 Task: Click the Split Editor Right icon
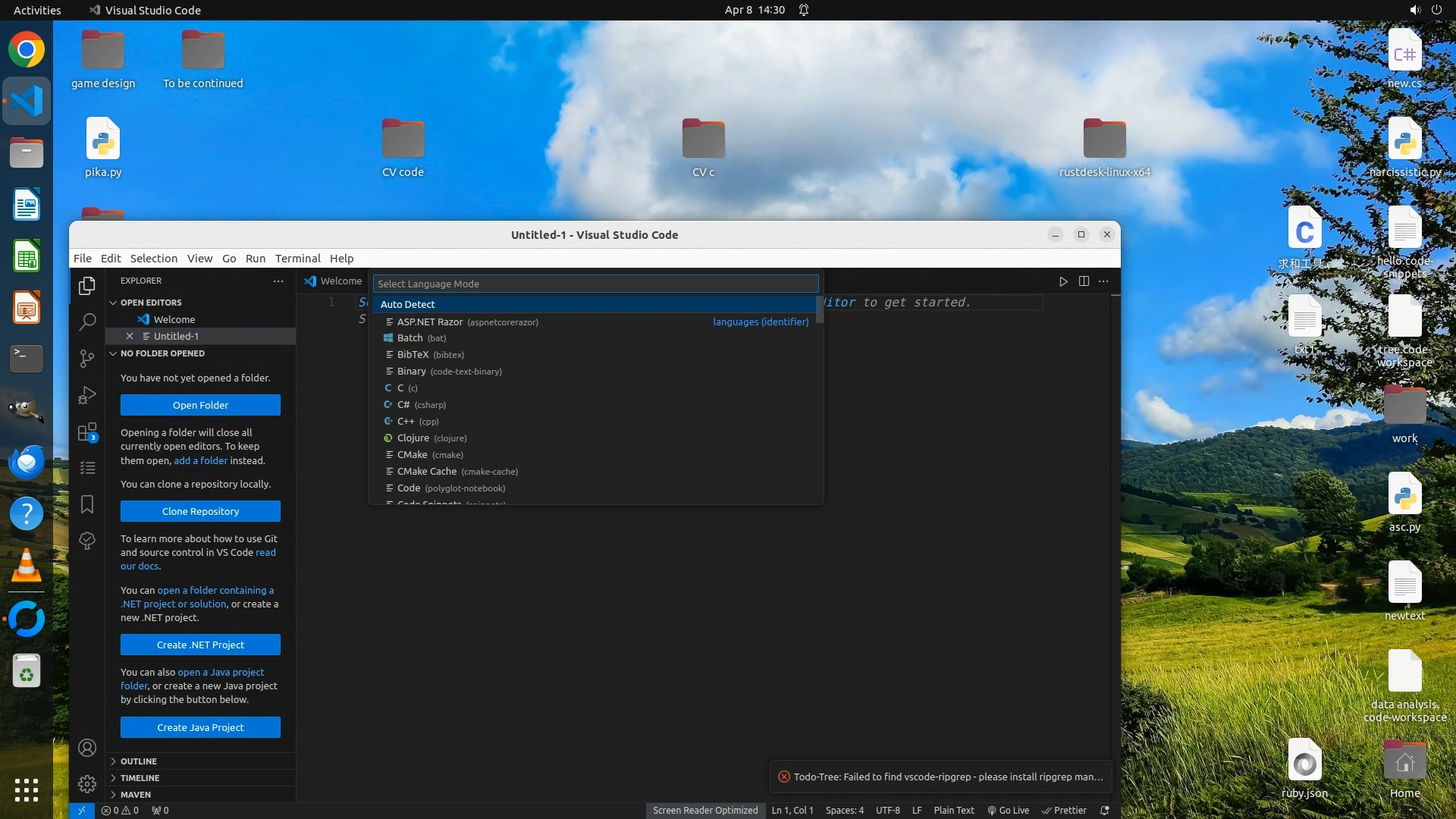[1084, 281]
